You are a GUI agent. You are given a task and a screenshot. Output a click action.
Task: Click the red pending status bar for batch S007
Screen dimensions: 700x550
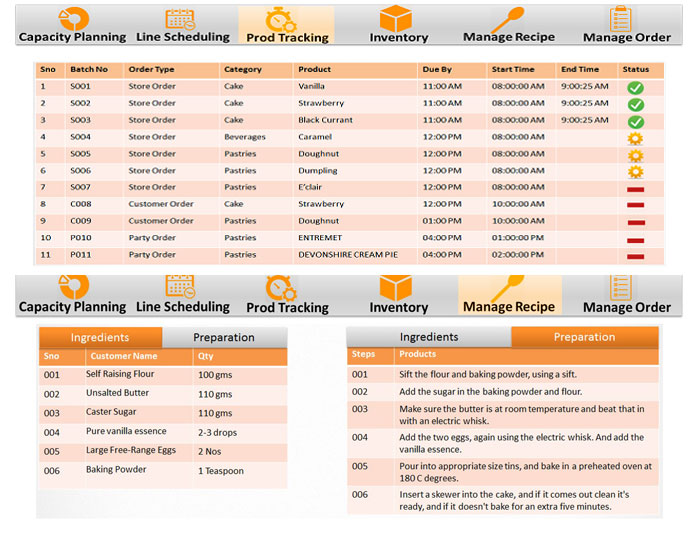pyautogui.click(x=636, y=190)
